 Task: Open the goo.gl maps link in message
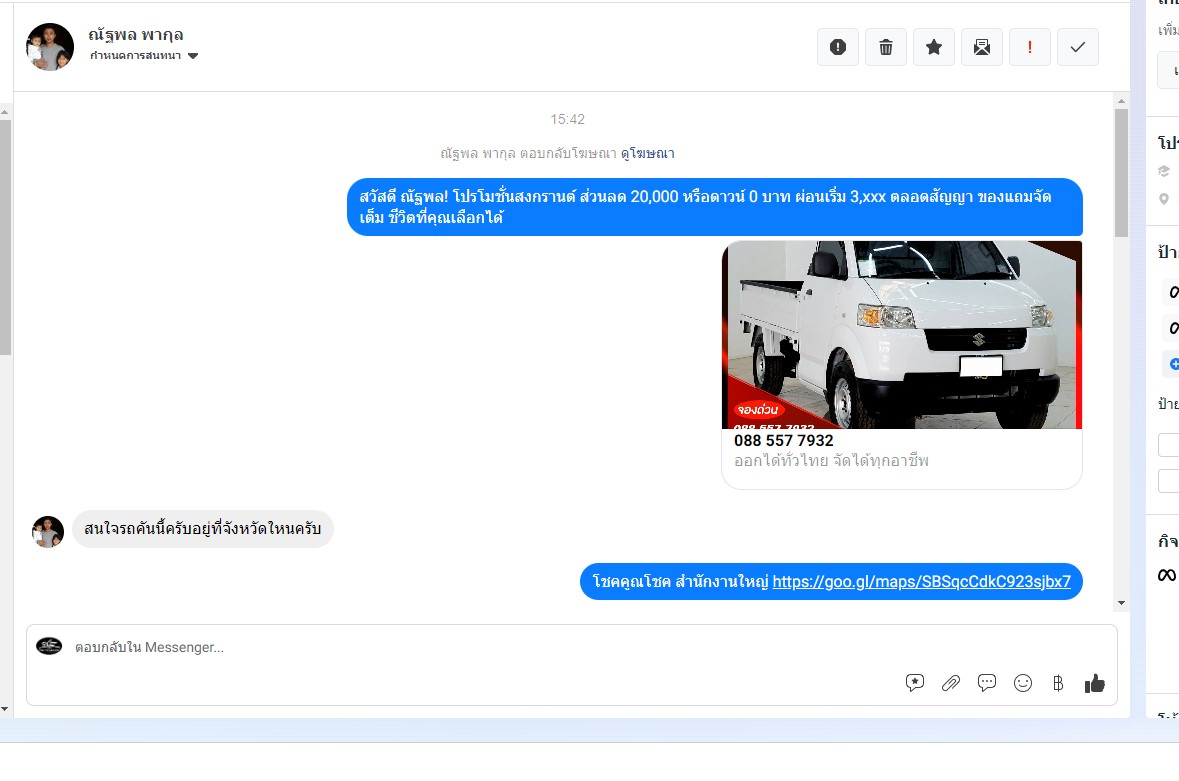click(921, 581)
